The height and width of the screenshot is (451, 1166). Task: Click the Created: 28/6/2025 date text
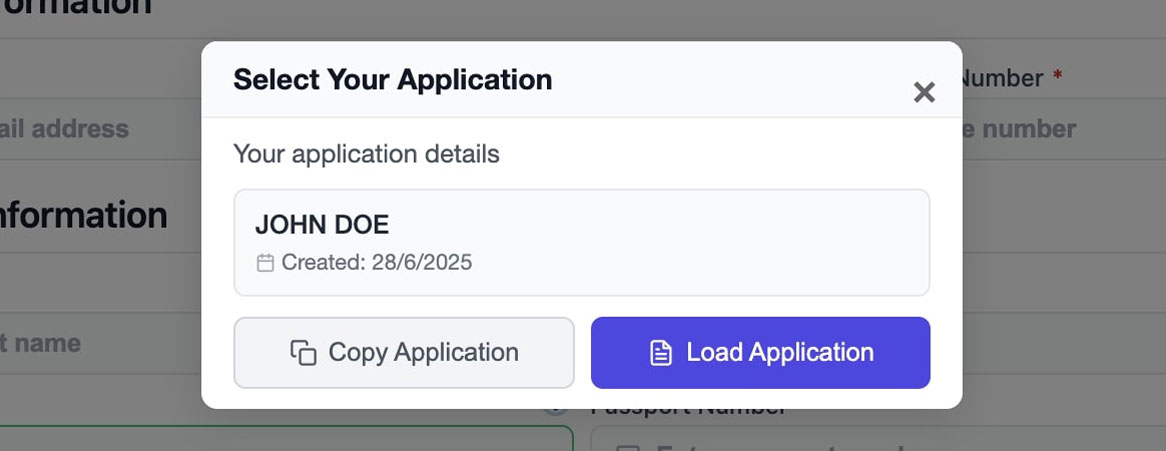point(376,263)
